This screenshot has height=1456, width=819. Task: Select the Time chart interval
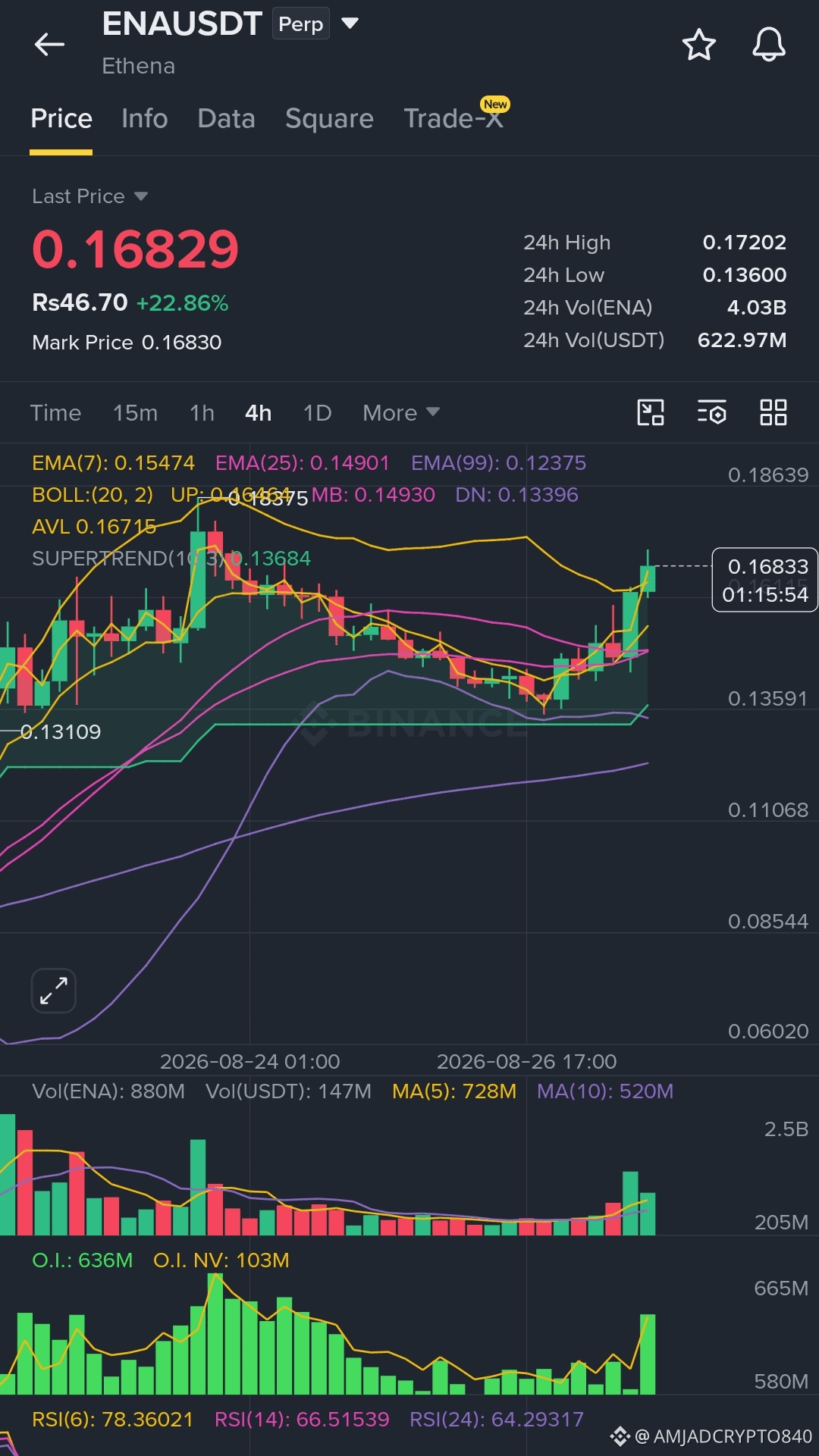tap(55, 413)
